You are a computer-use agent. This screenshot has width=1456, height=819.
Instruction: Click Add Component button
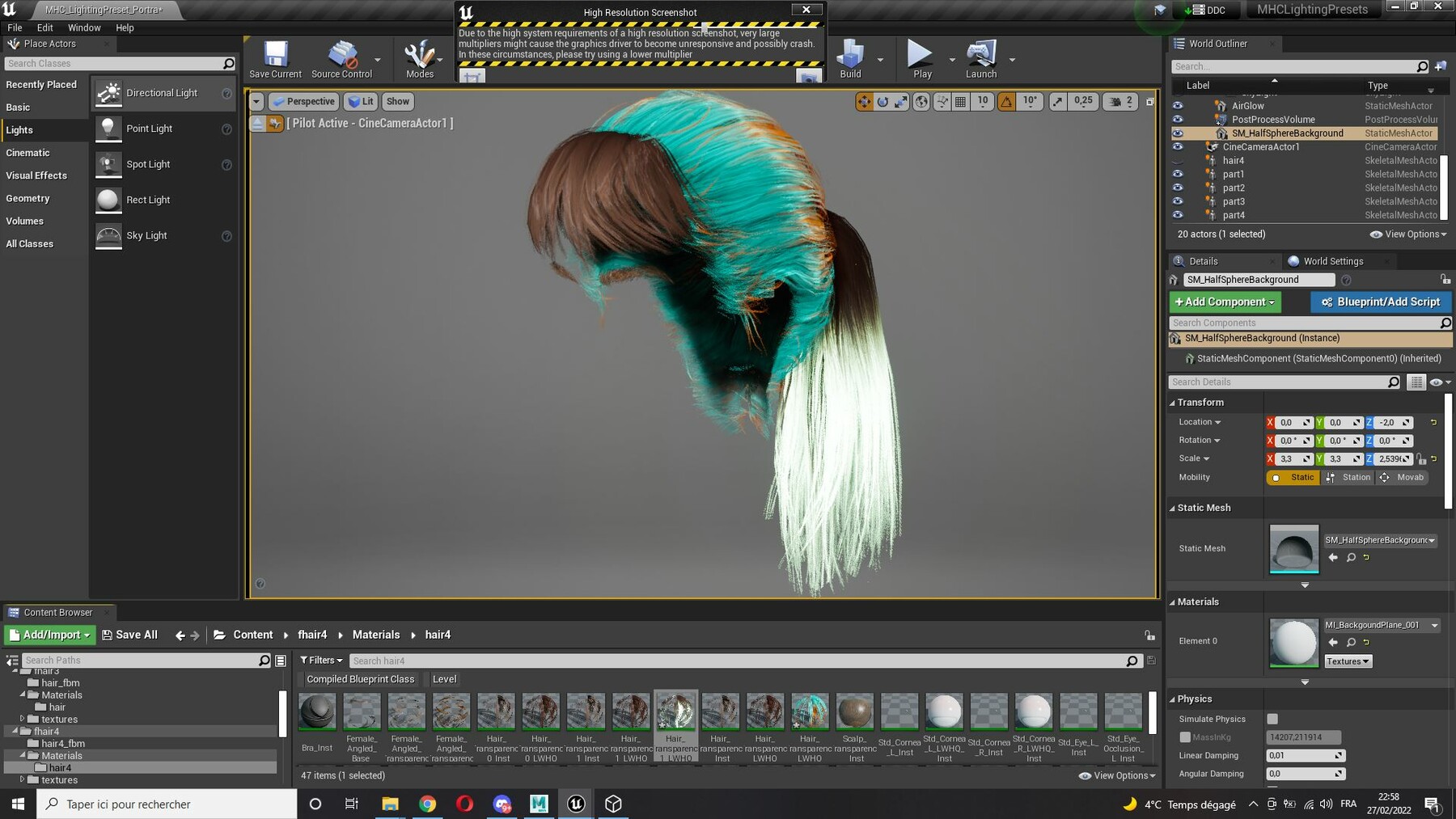1225,302
